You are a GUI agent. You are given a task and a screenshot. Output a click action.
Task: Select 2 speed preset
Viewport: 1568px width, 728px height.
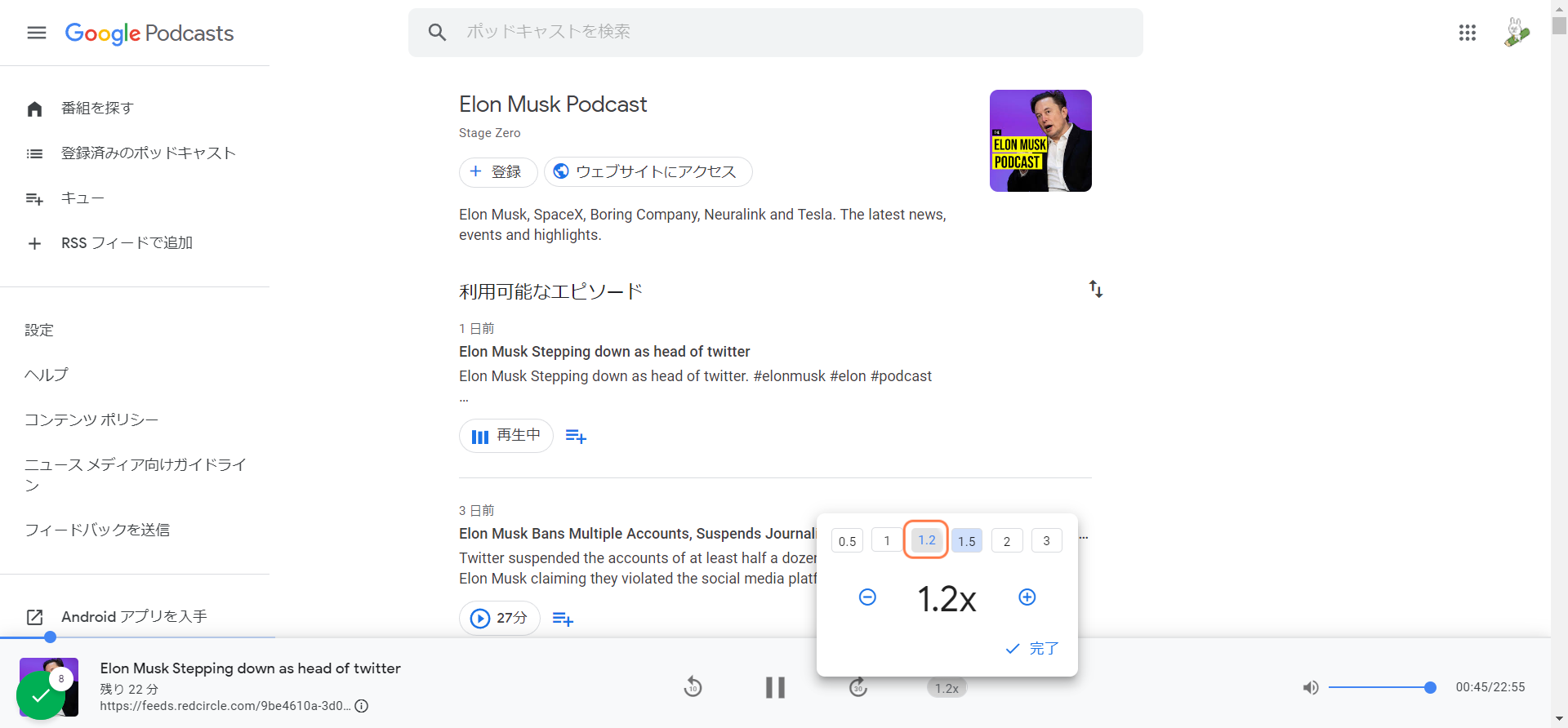coord(1007,541)
